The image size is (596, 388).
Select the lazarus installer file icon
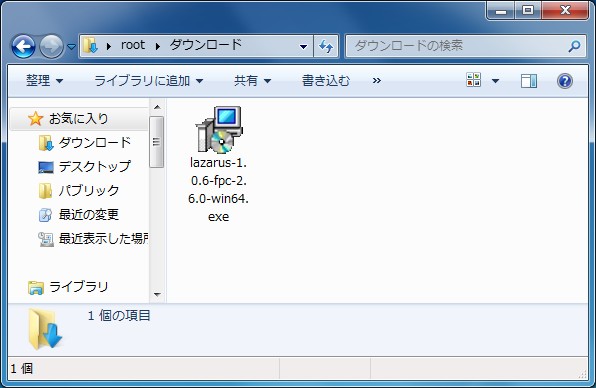(219, 130)
